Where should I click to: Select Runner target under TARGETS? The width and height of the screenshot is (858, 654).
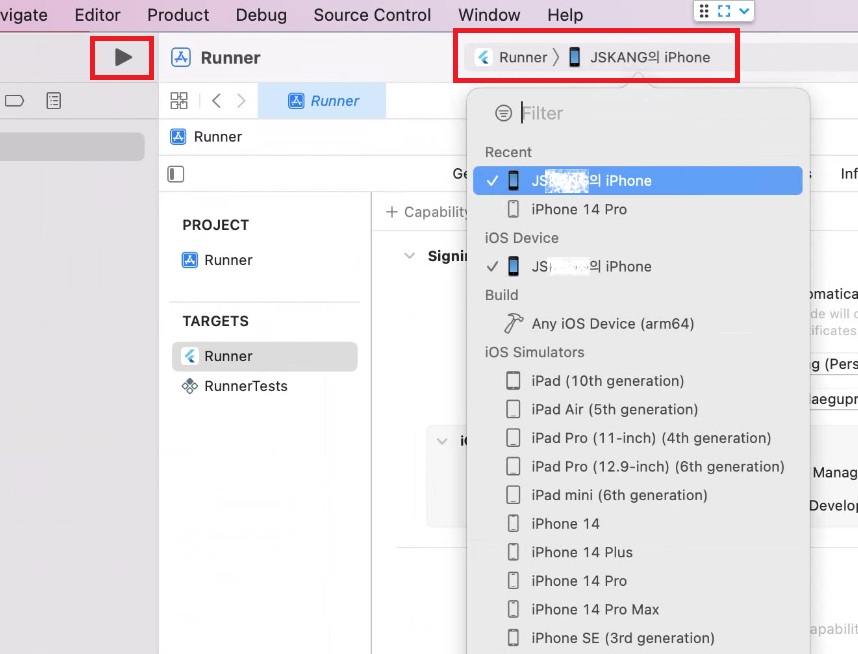pos(265,356)
